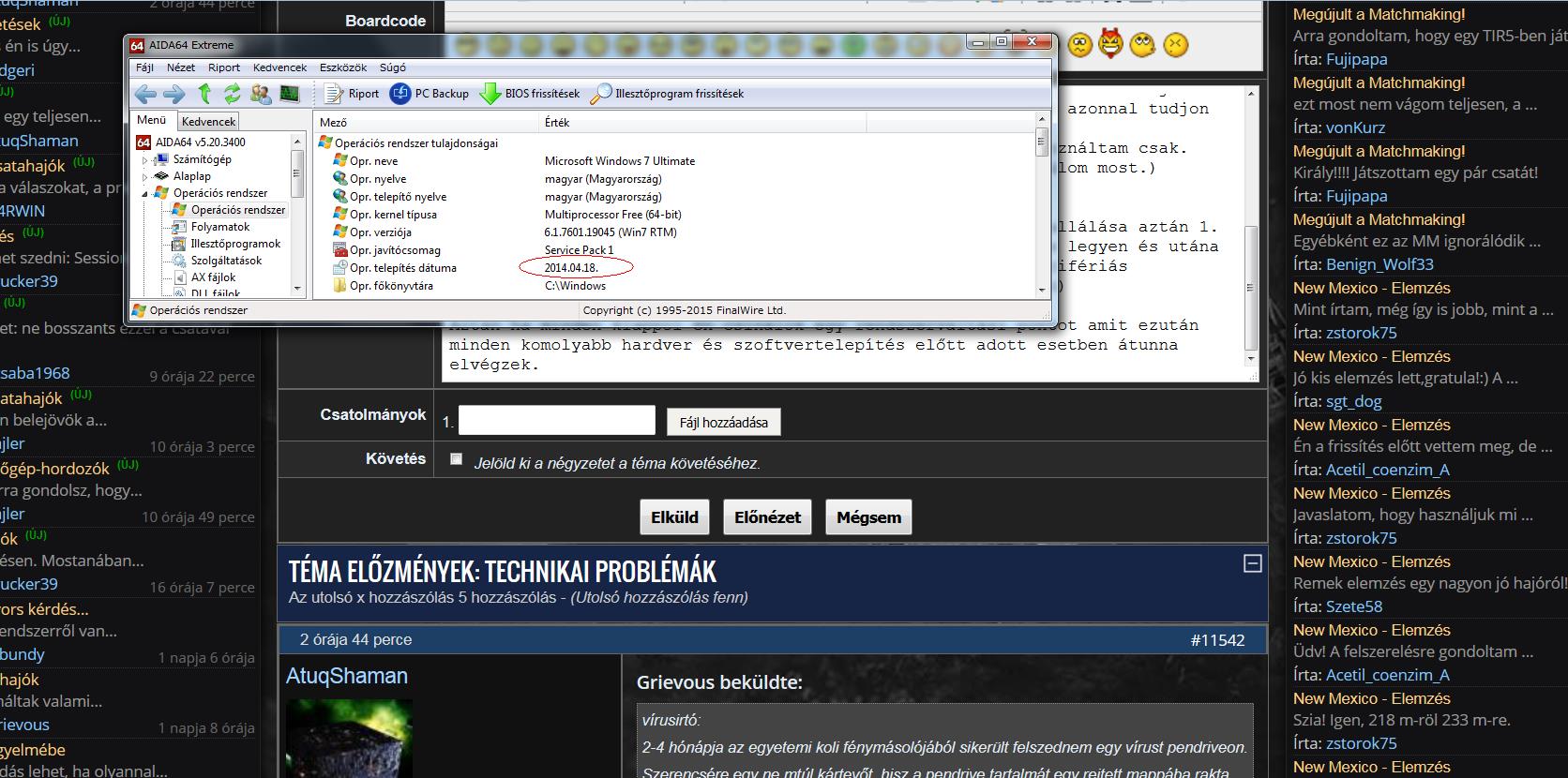The height and width of the screenshot is (778, 1568).
Task: Open the Riport menu in the menu bar
Action: click(224, 67)
